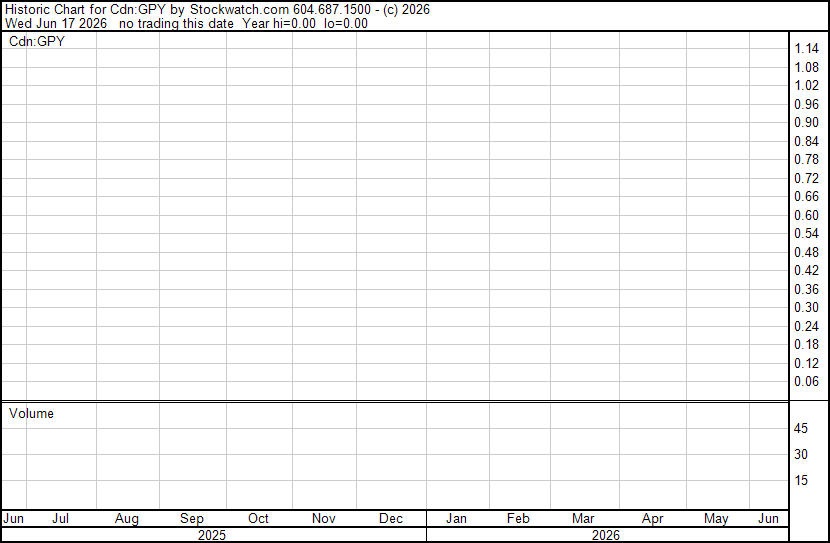This screenshot has height=543, width=830.
Task: Select the Jul month marker
Action: [x=60, y=519]
